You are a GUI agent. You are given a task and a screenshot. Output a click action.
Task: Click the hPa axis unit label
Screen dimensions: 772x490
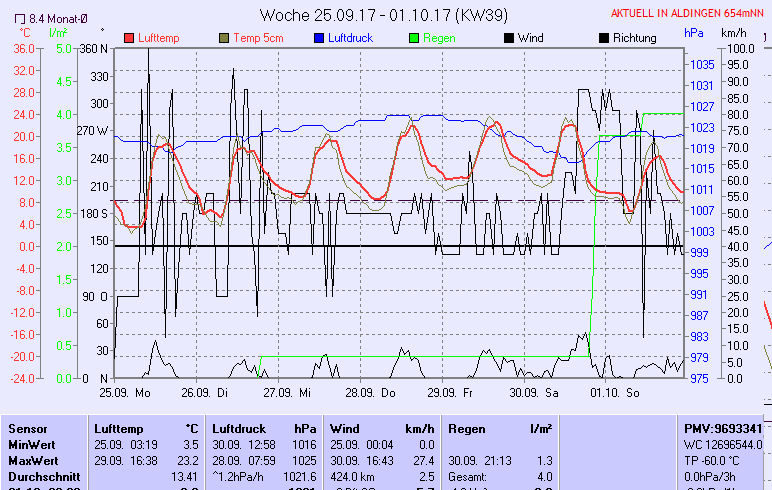point(694,32)
